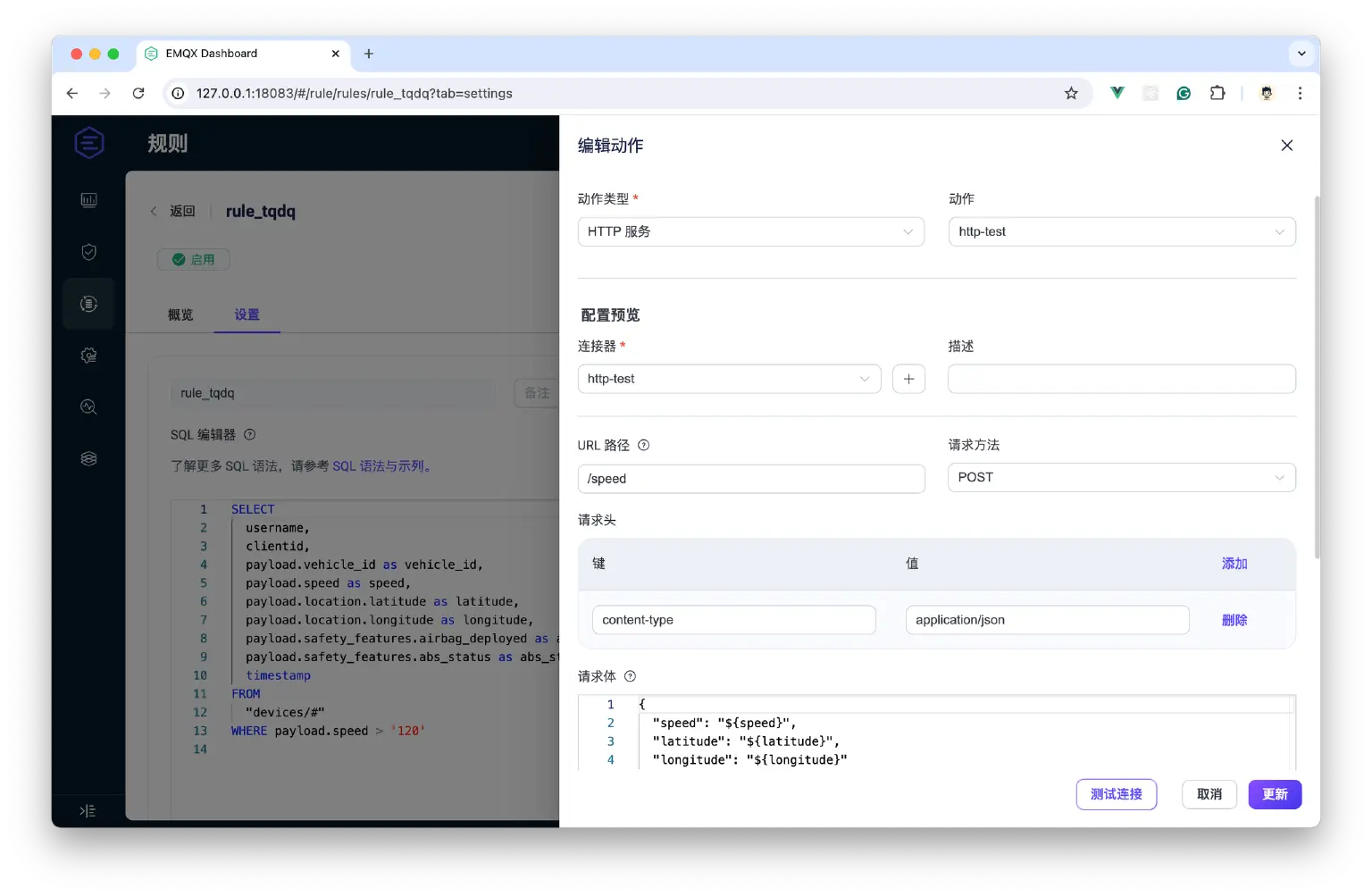Click the URL 路径 input field
The height and width of the screenshot is (896, 1372).
point(750,479)
